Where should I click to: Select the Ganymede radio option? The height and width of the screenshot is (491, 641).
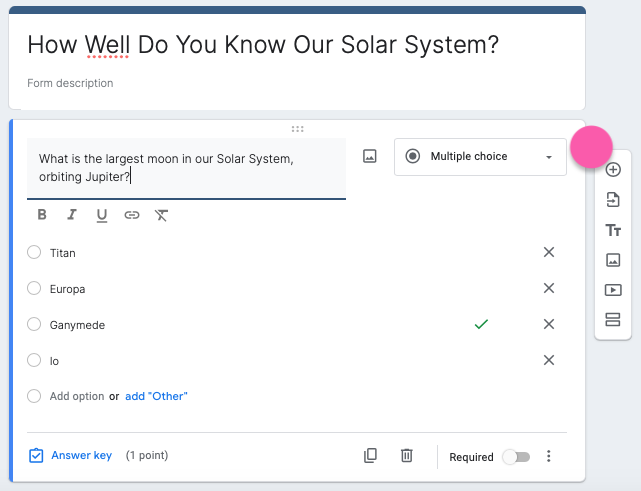[x=34, y=325]
